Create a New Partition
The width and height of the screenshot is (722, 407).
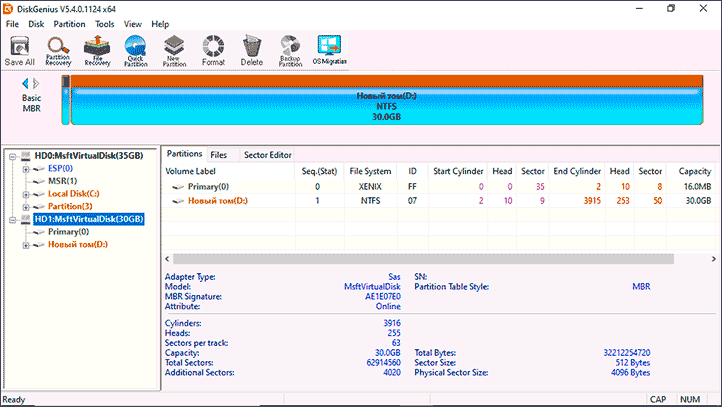[174, 51]
